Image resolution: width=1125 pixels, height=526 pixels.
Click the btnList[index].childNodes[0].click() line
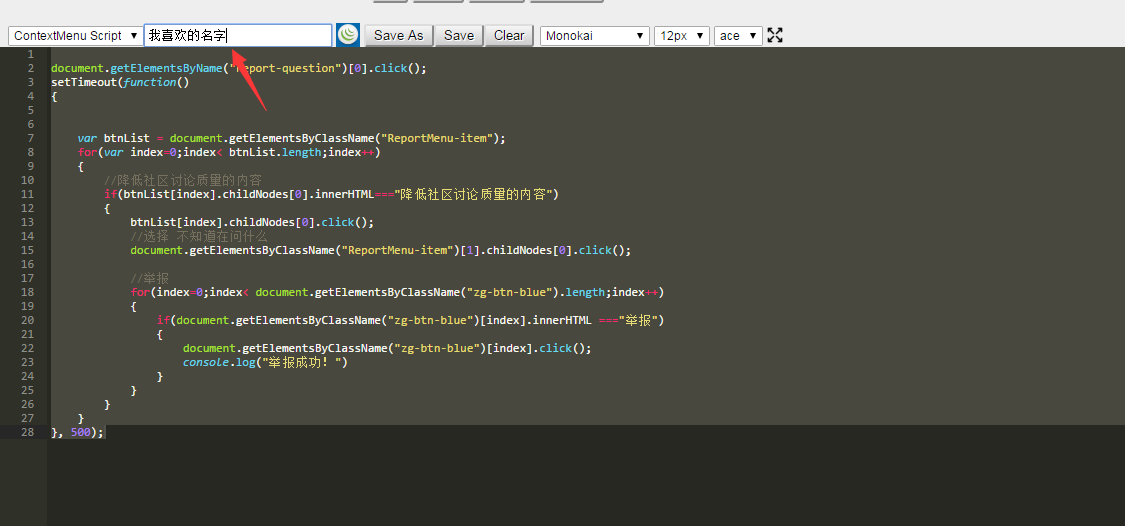point(252,222)
